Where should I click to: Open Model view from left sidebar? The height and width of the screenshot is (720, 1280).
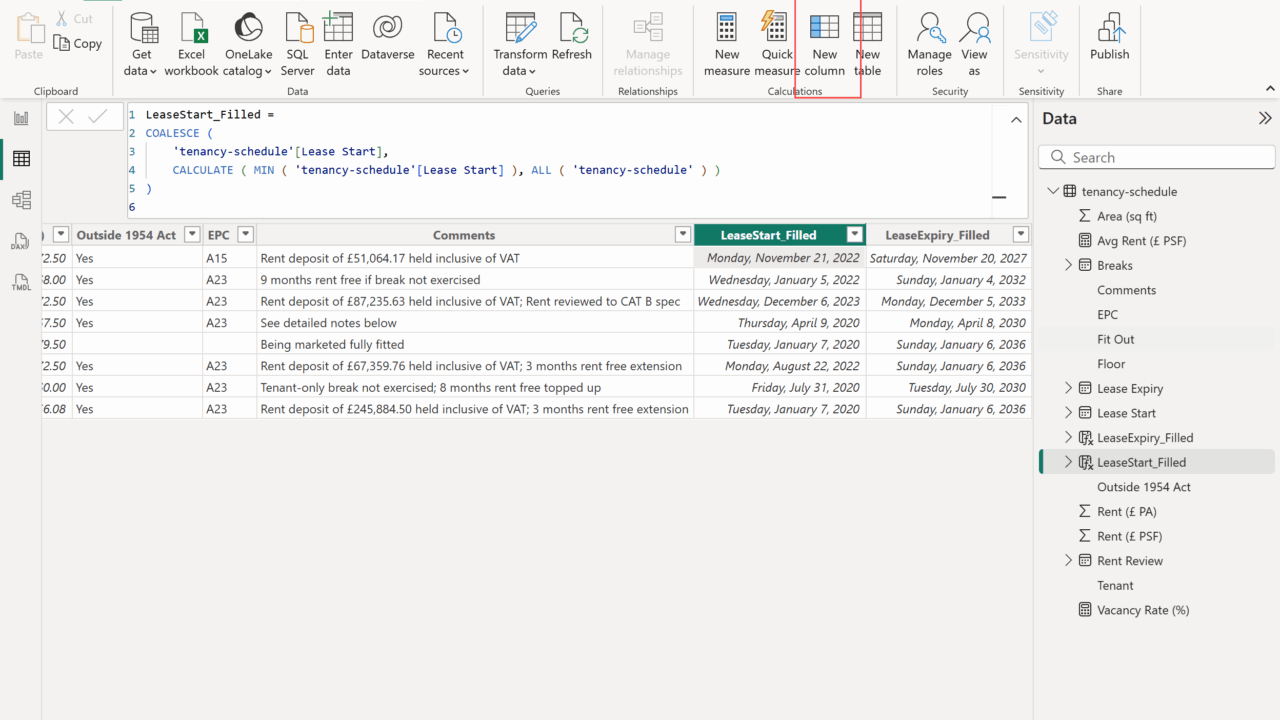(21, 200)
